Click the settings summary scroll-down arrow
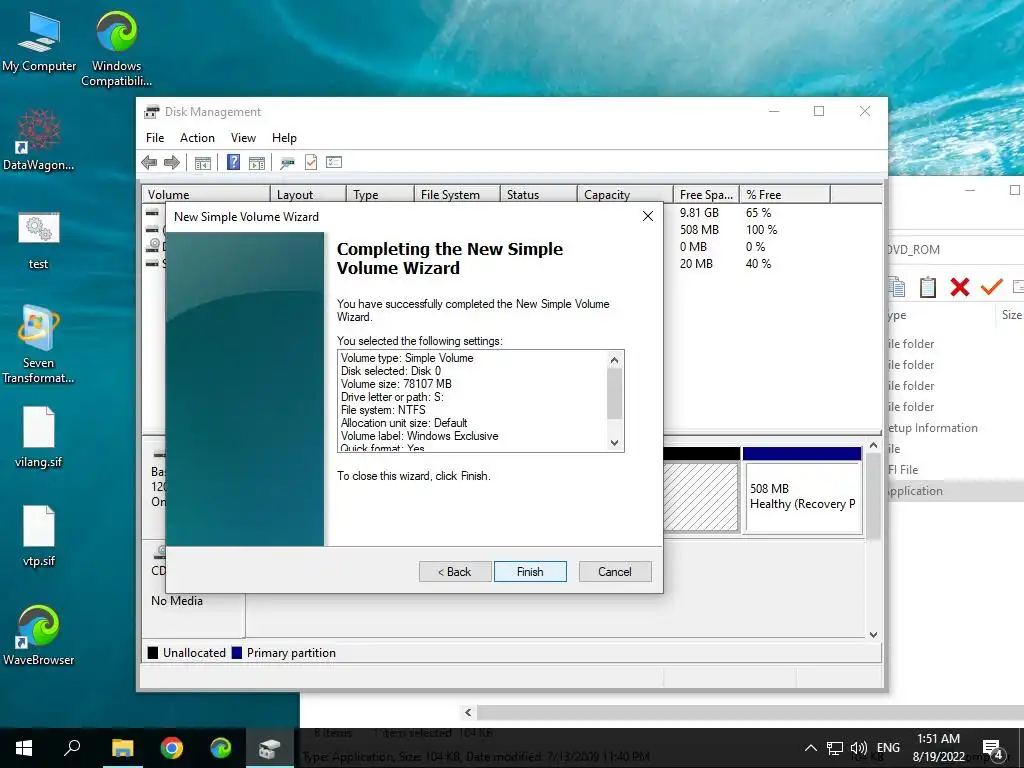 615,442
